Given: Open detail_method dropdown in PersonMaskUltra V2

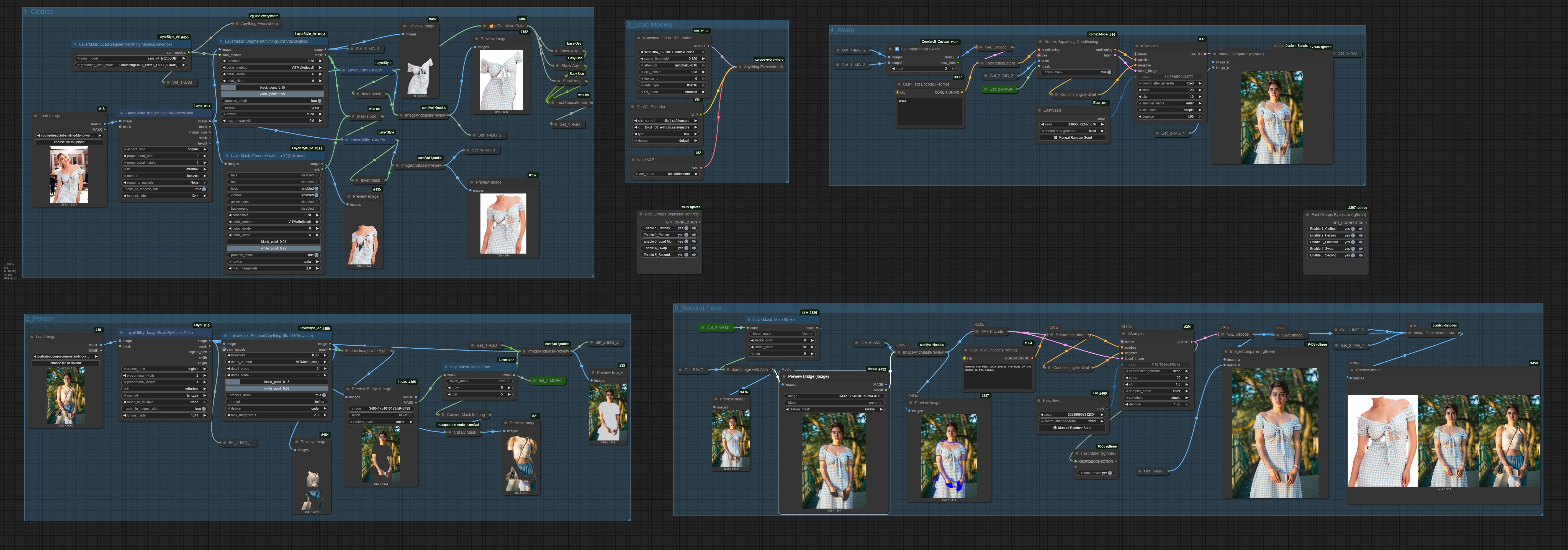Looking at the screenshot, I should [273, 222].
